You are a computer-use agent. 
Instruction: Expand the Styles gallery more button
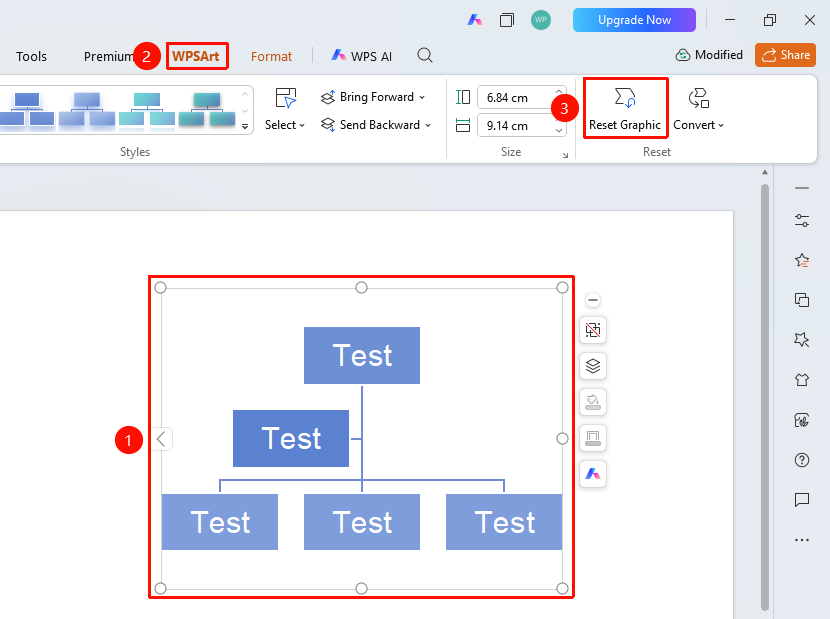[245, 127]
